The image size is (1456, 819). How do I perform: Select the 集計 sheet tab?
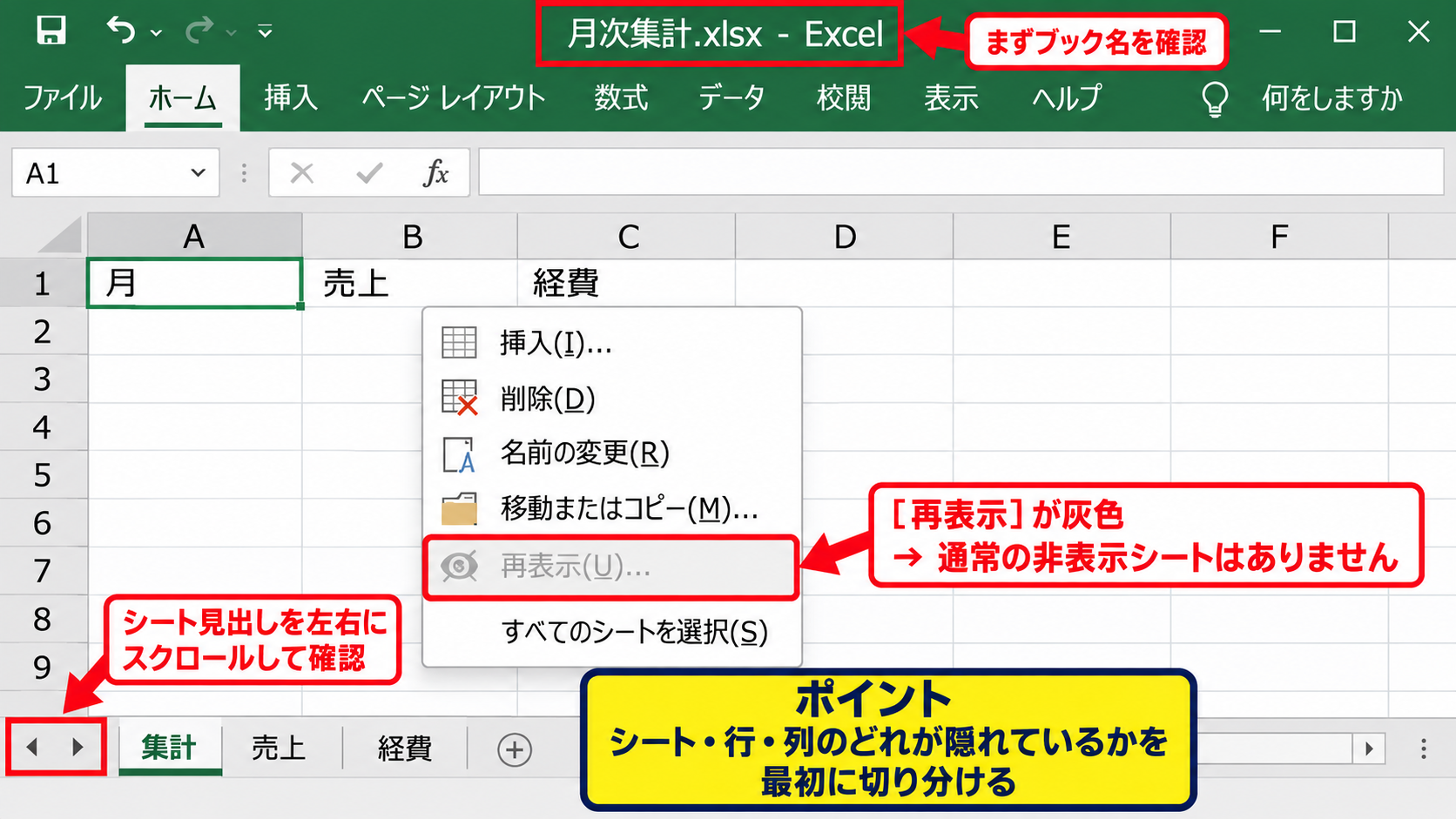tap(170, 748)
